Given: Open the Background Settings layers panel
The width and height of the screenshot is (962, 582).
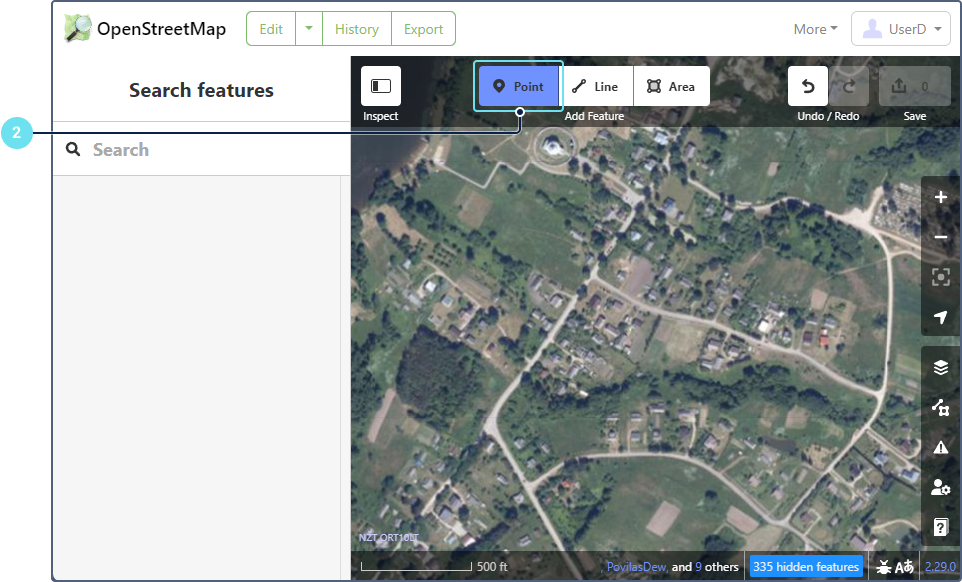Looking at the screenshot, I should tap(940, 367).
